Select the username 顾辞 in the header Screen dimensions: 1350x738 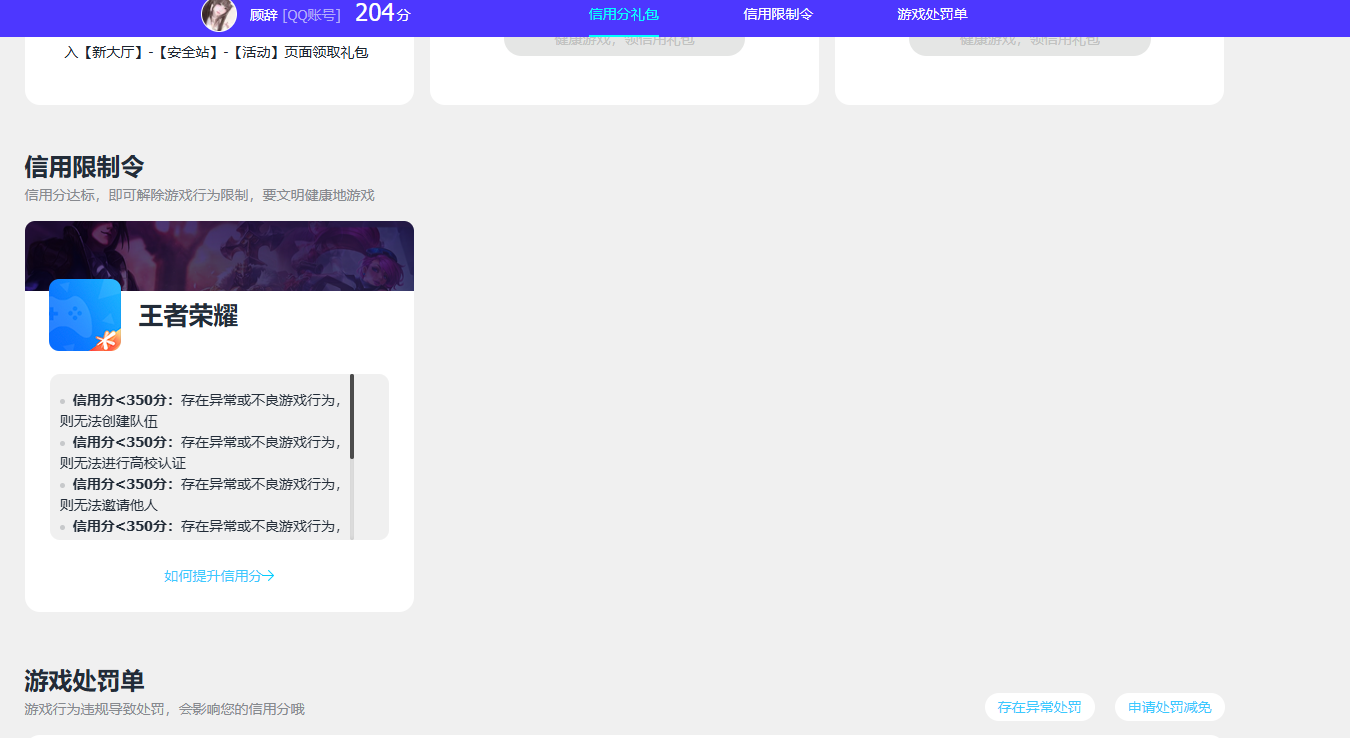(264, 15)
